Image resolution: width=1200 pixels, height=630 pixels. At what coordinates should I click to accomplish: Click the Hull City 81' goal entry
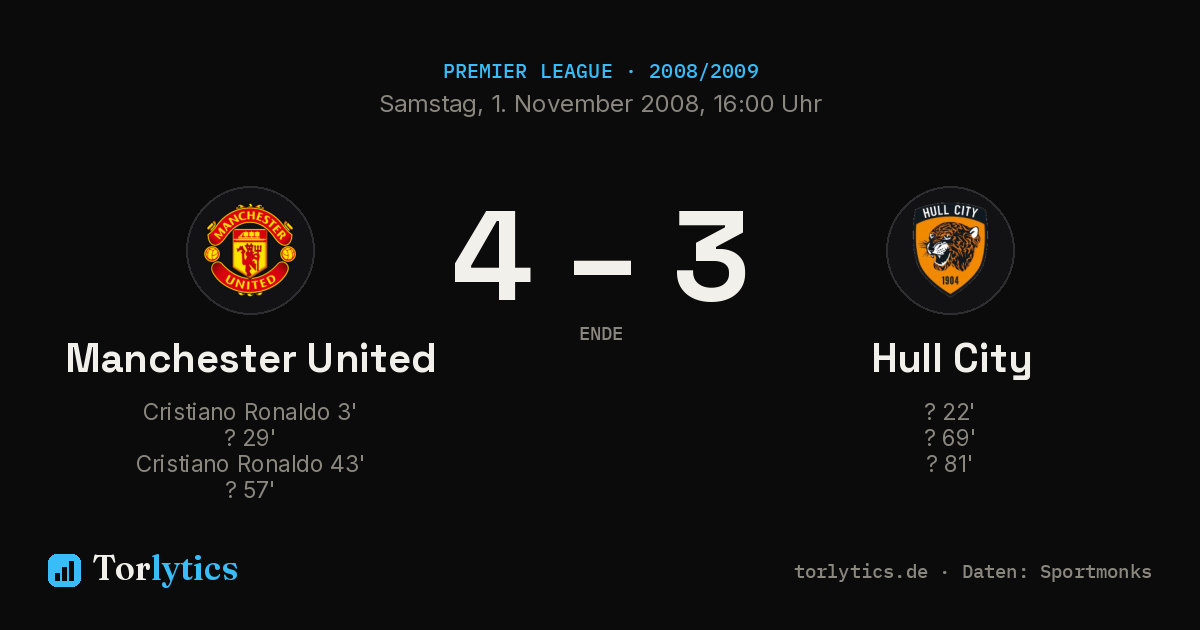pos(950,464)
